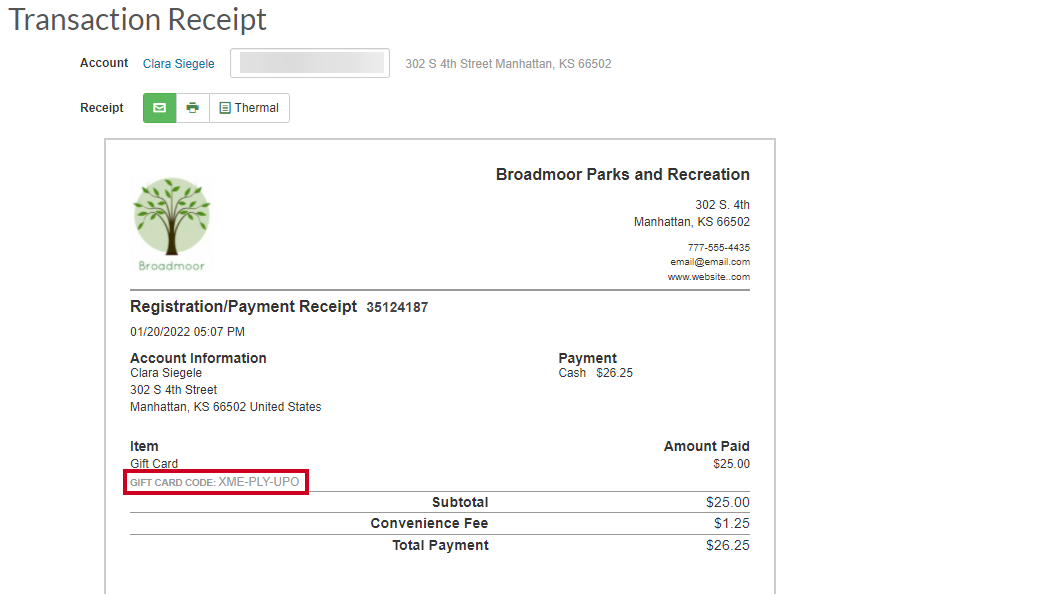The width and height of the screenshot is (1054, 594).
Task: Click the Transaction Receipt page heading
Action: pos(137,19)
